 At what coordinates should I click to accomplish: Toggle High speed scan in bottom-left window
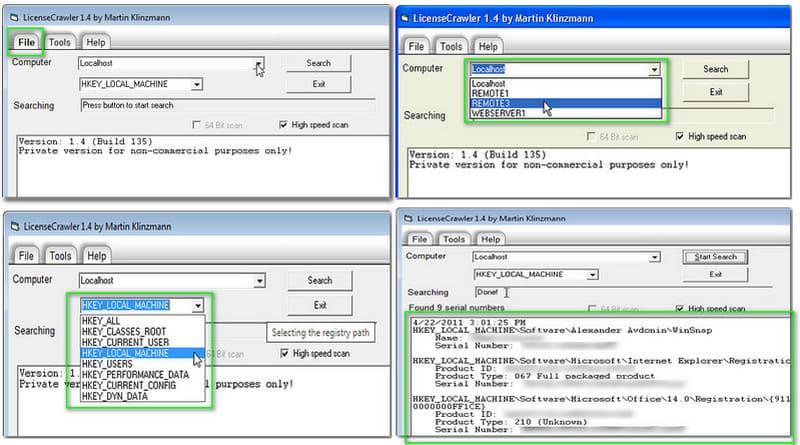(x=284, y=353)
